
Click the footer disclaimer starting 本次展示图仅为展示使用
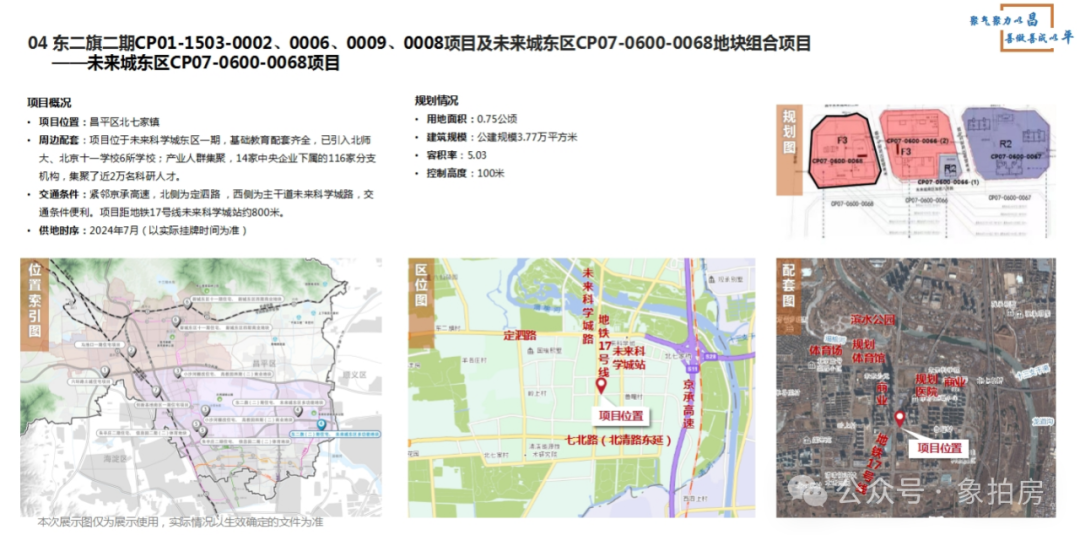point(180,522)
